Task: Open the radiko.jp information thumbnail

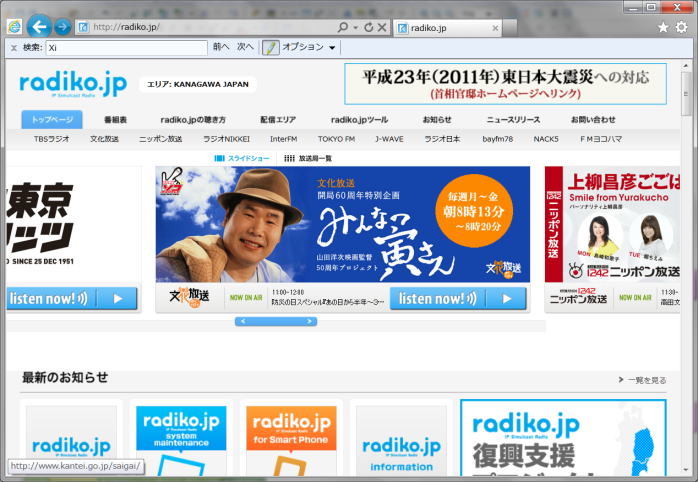Action: (x=402, y=441)
